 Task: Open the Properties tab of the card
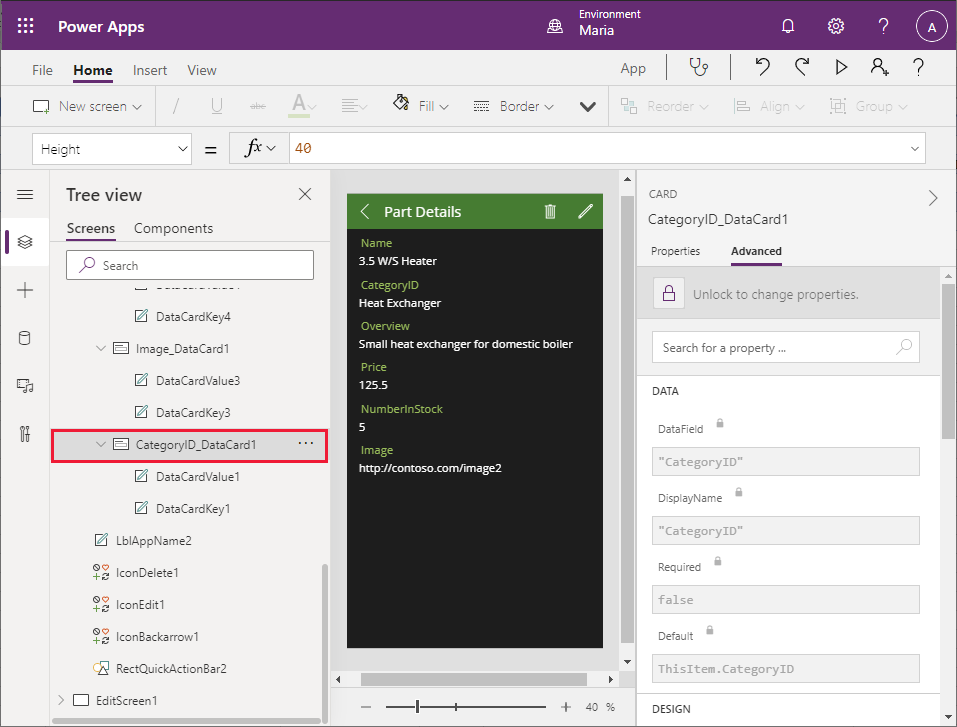pos(678,251)
